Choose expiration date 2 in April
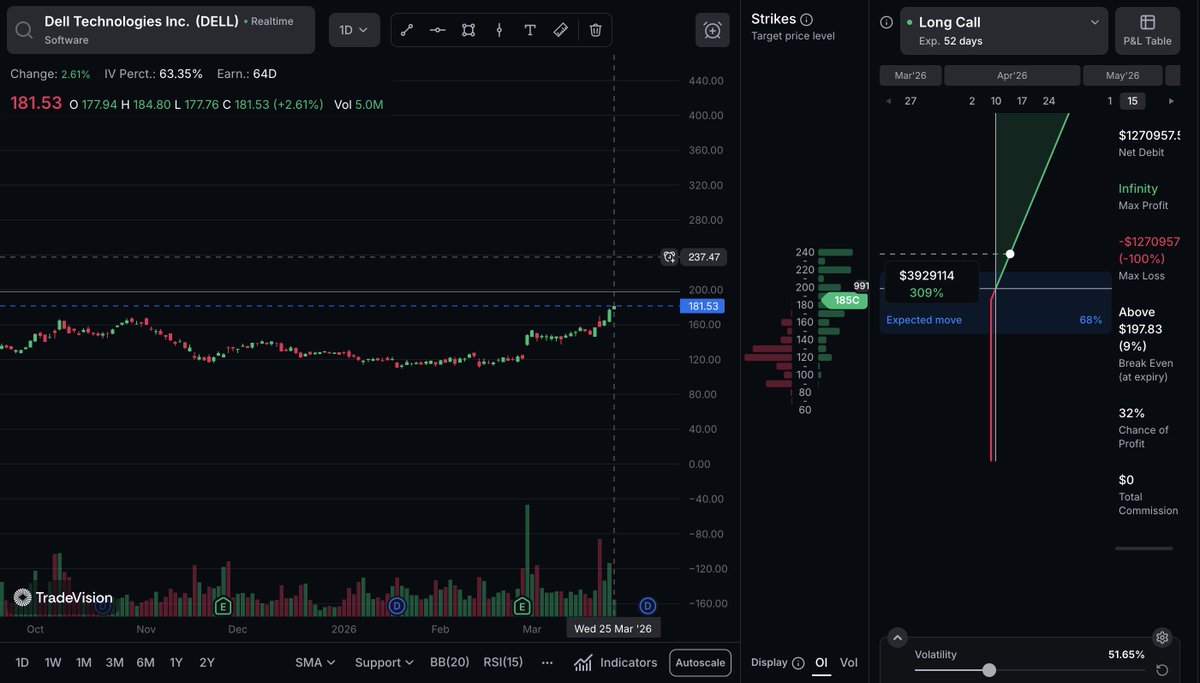The image size is (1200, 683). [972, 101]
